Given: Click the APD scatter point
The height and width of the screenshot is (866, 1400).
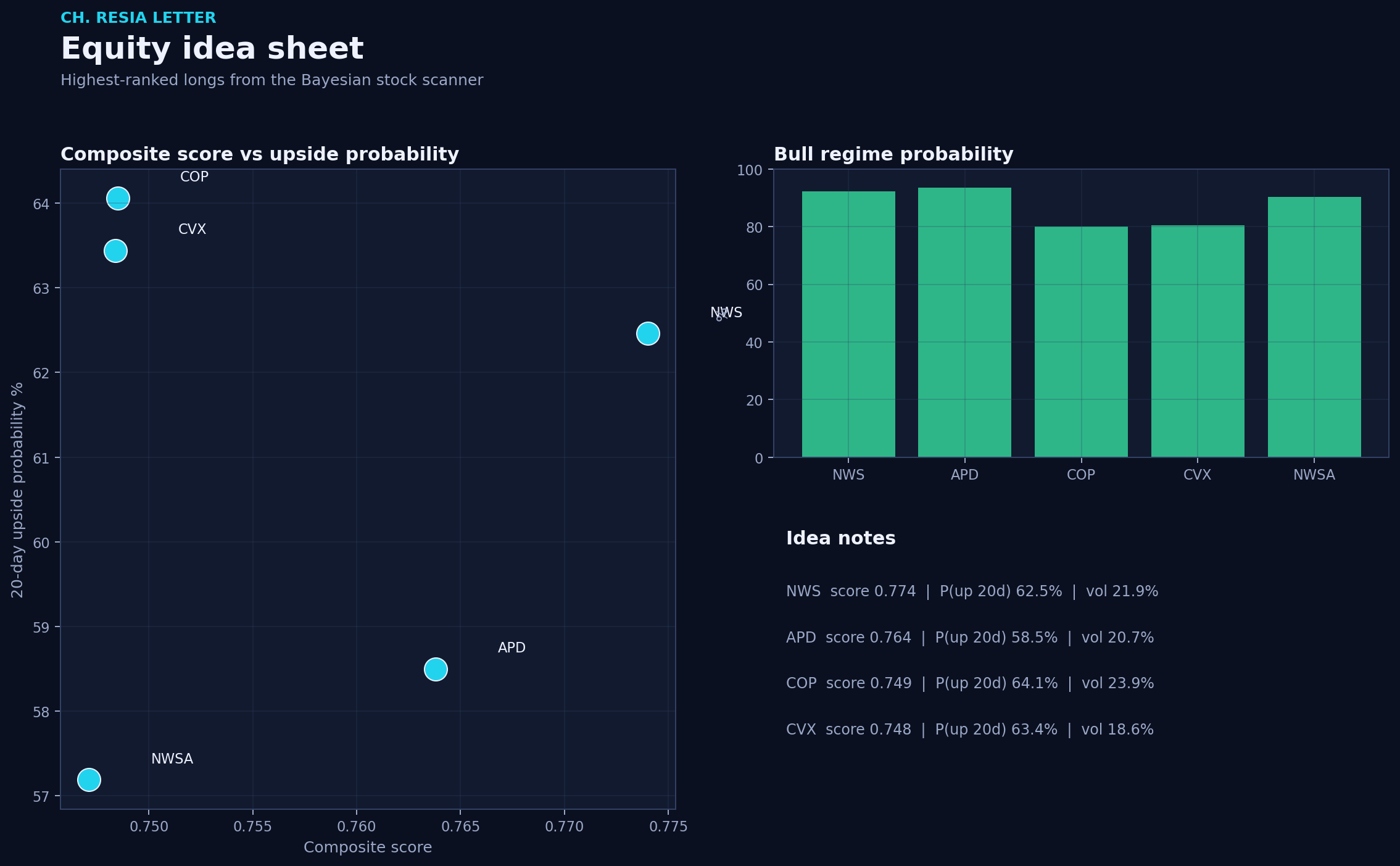Looking at the screenshot, I should [x=436, y=669].
